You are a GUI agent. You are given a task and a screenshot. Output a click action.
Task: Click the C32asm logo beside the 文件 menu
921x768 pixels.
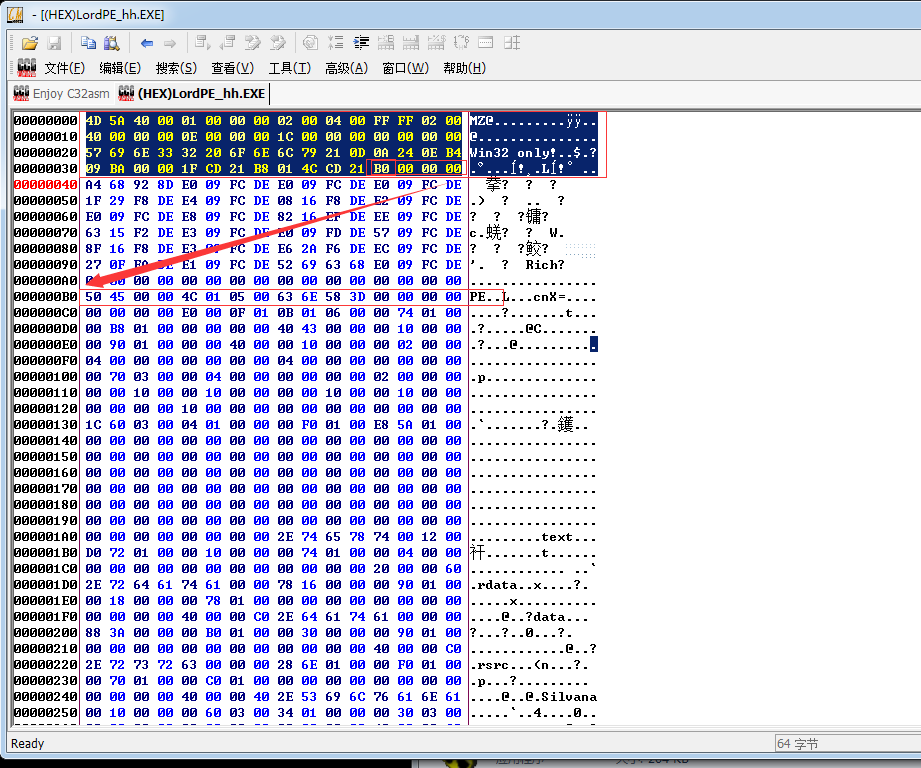(26, 68)
